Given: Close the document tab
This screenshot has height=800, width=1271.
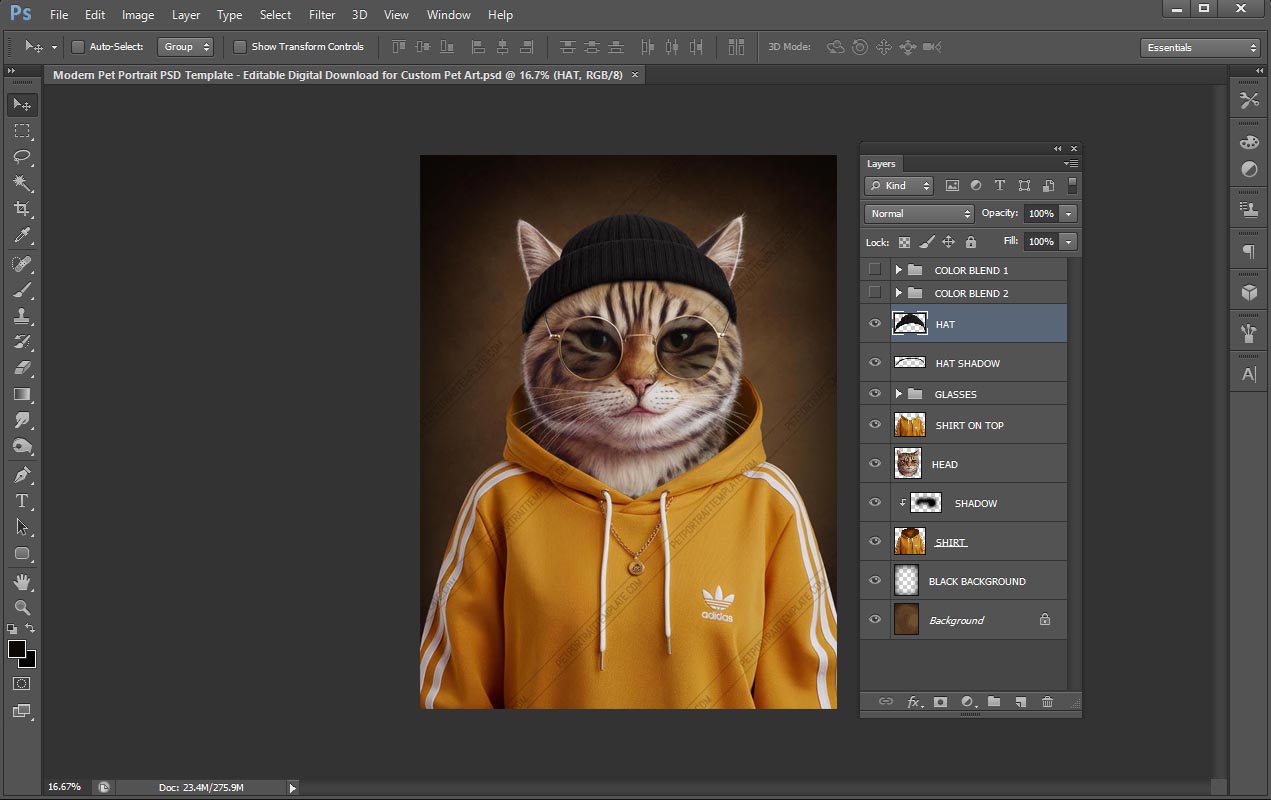Looking at the screenshot, I should tap(634, 75).
